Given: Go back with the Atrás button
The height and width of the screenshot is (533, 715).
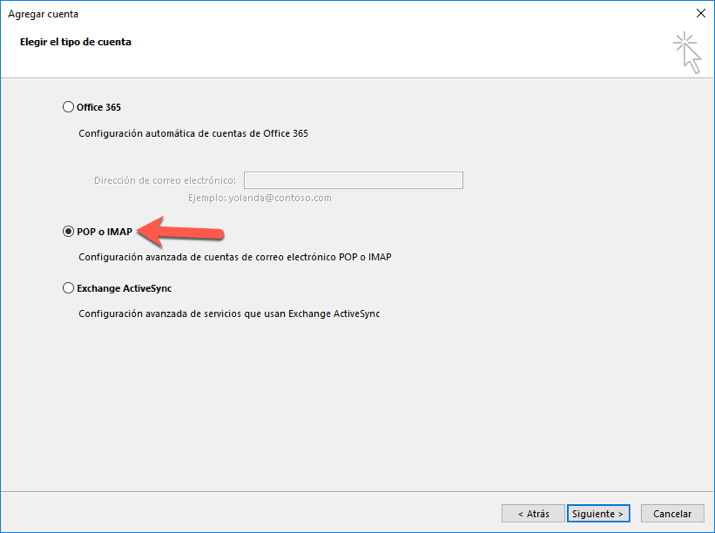Looking at the screenshot, I should tap(533, 514).
